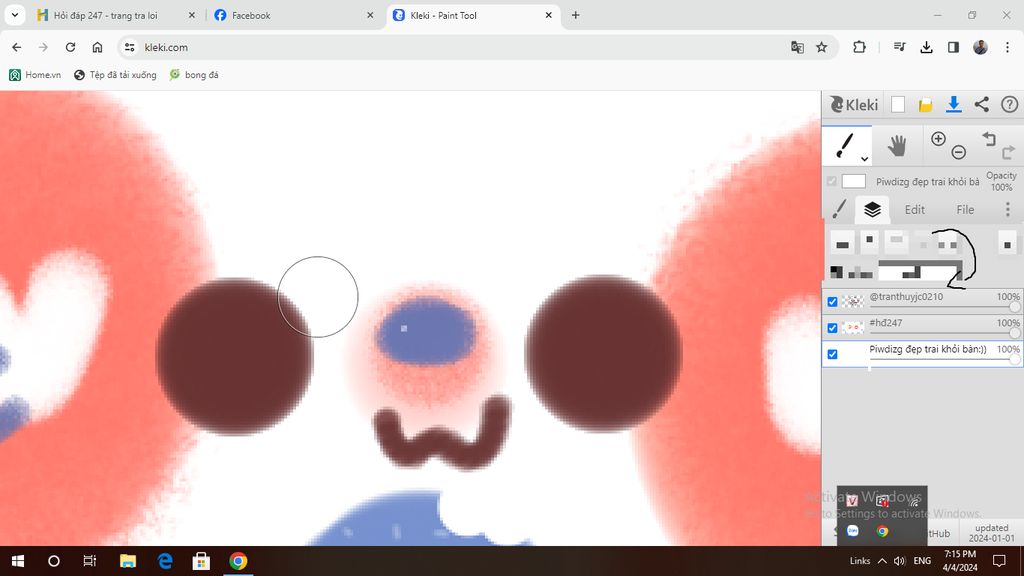Open the Home.vn bookmark
1024x576 pixels.
pyautogui.click(x=35, y=75)
